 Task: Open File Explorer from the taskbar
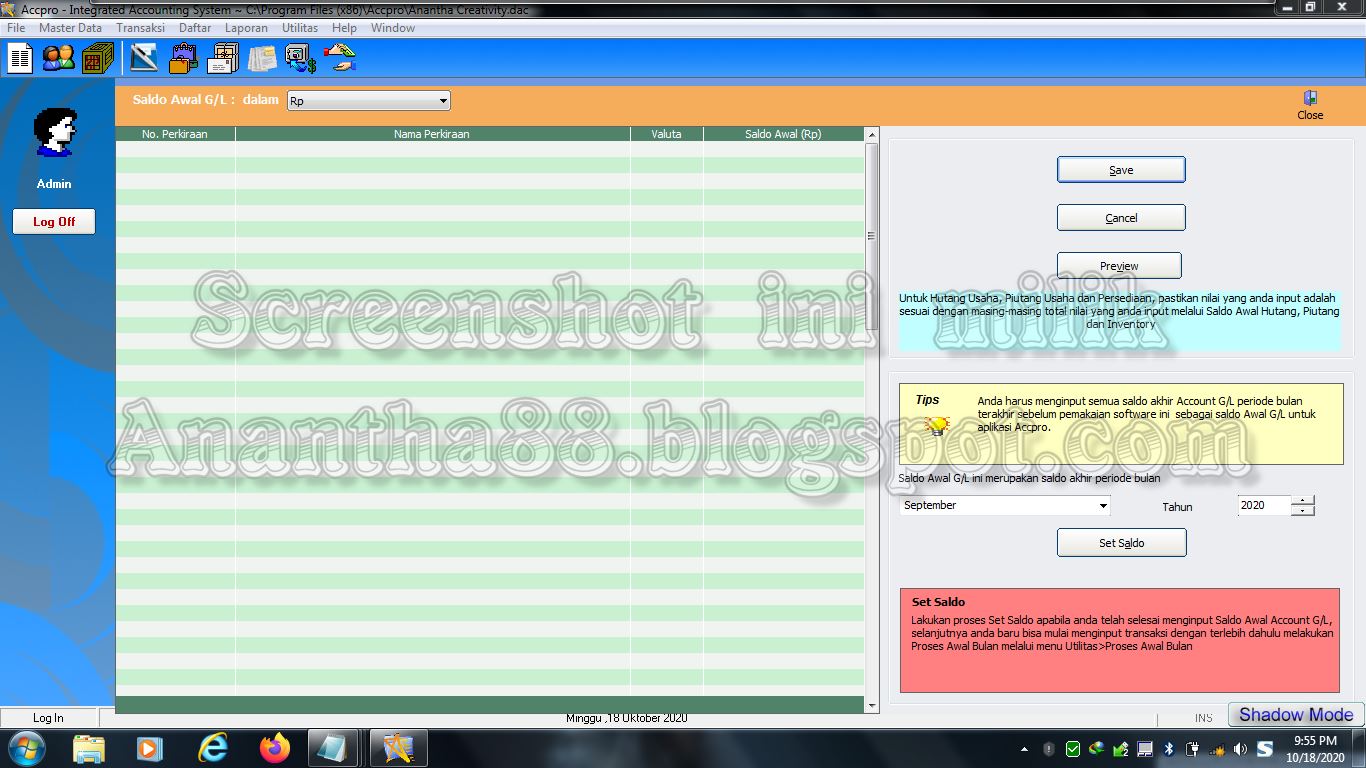click(89, 748)
